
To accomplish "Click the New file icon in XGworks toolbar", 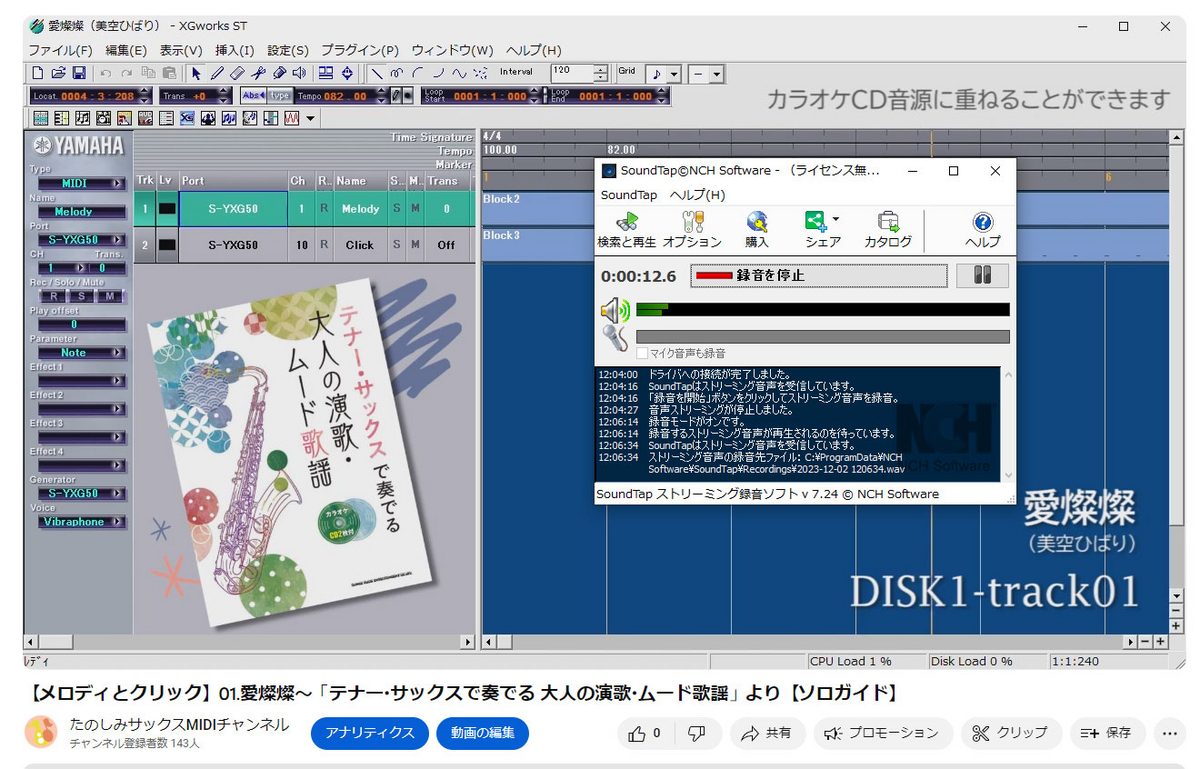I will 38,72.
